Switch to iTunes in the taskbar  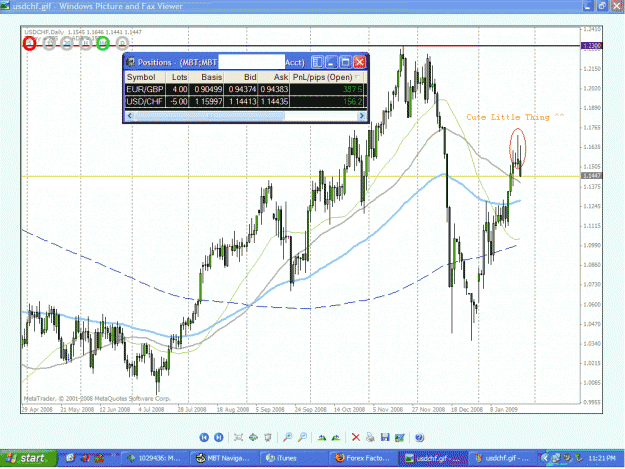click(x=292, y=458)
